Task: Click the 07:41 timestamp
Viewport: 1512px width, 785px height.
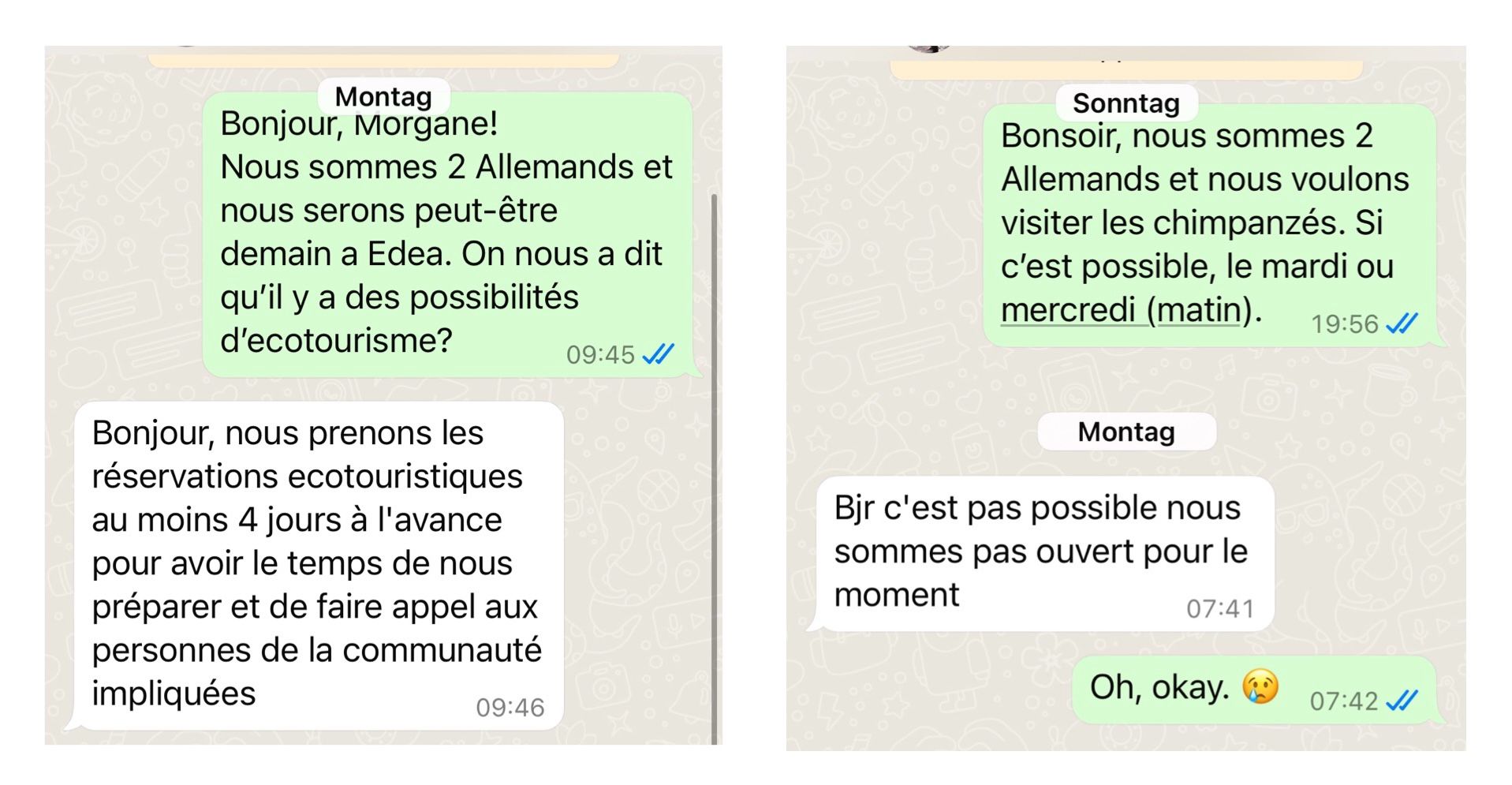Action: coord(1220,608)
